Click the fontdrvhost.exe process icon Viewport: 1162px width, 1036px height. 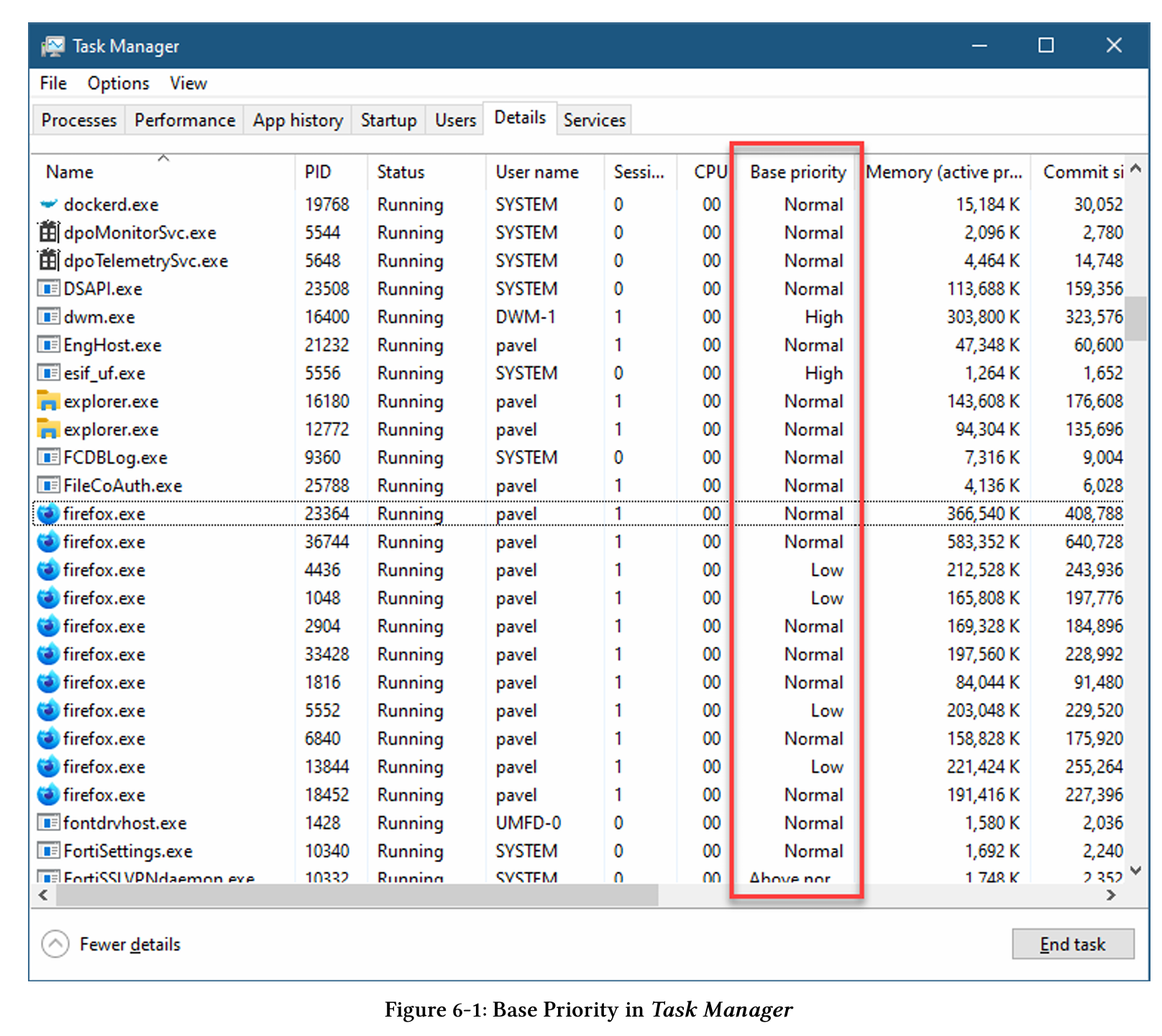[x=48, y=822]
